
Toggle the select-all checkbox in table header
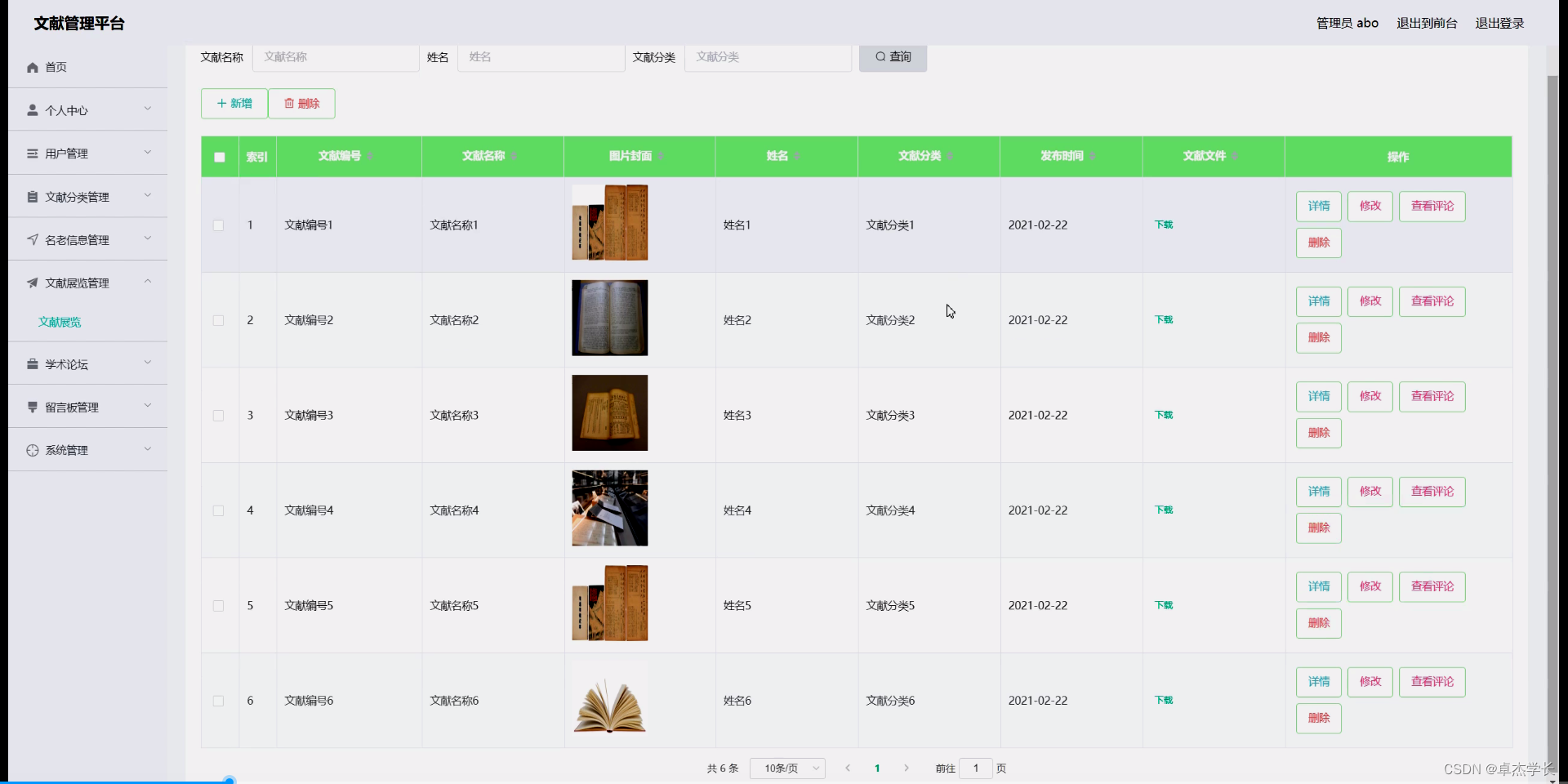[x=219, y=157]
